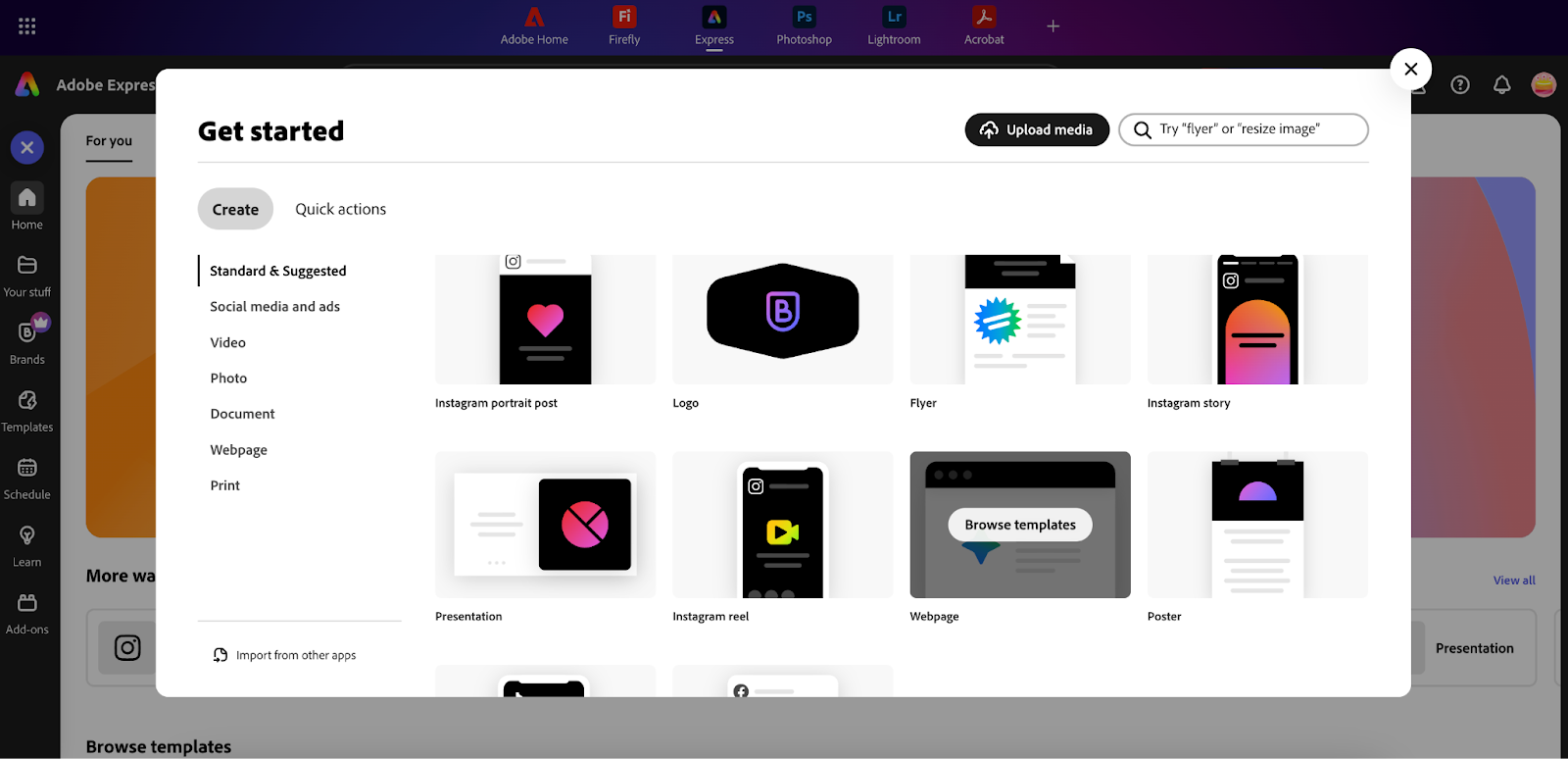This screenshot has width=1568, height=759.
Task: Select the Print category
Action: coord(224,485)
